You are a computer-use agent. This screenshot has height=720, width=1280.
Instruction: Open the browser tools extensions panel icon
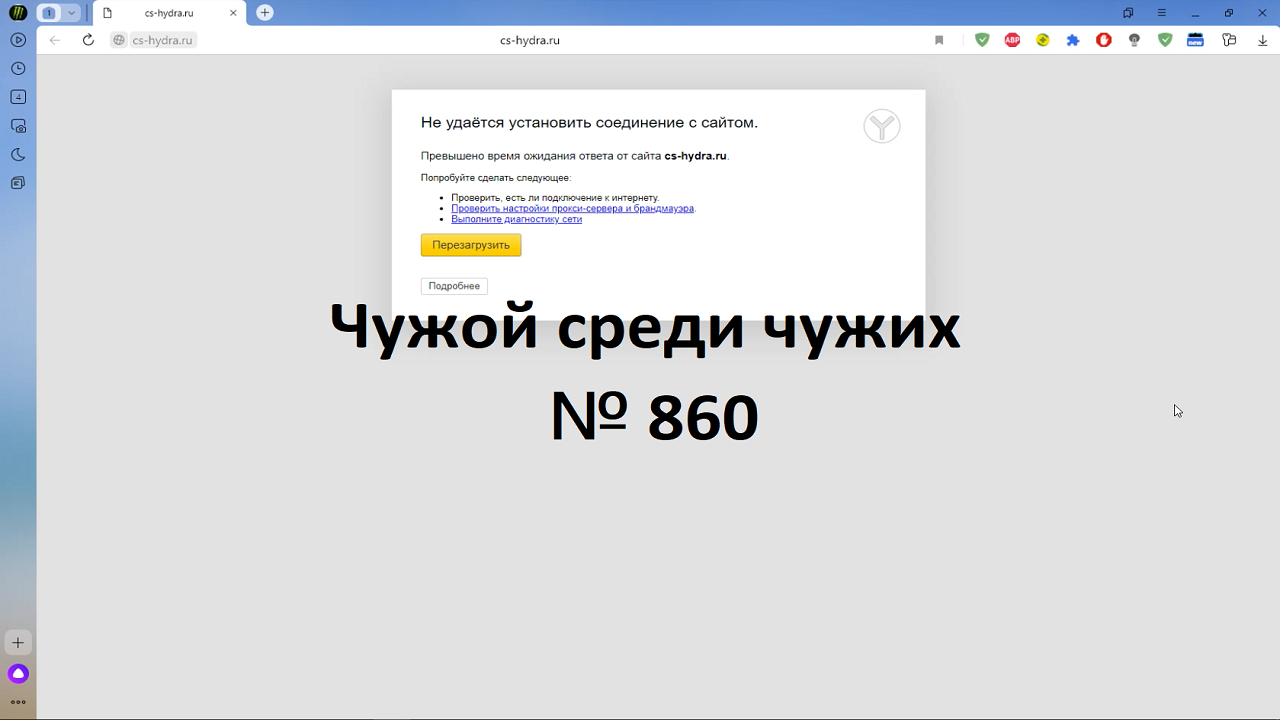[x=1230, y=40]
